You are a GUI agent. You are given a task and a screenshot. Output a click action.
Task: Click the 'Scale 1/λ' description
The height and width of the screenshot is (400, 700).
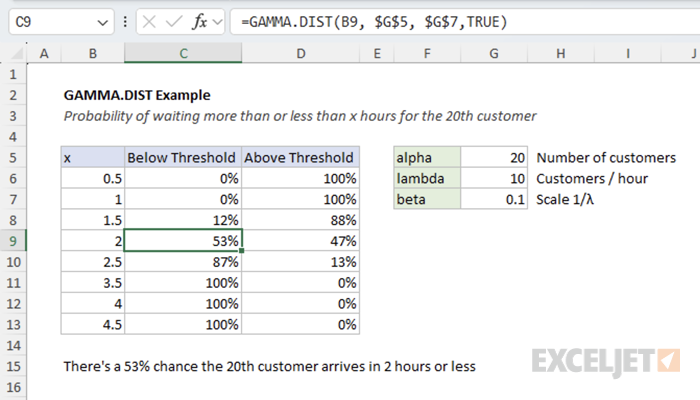(565, 199)
